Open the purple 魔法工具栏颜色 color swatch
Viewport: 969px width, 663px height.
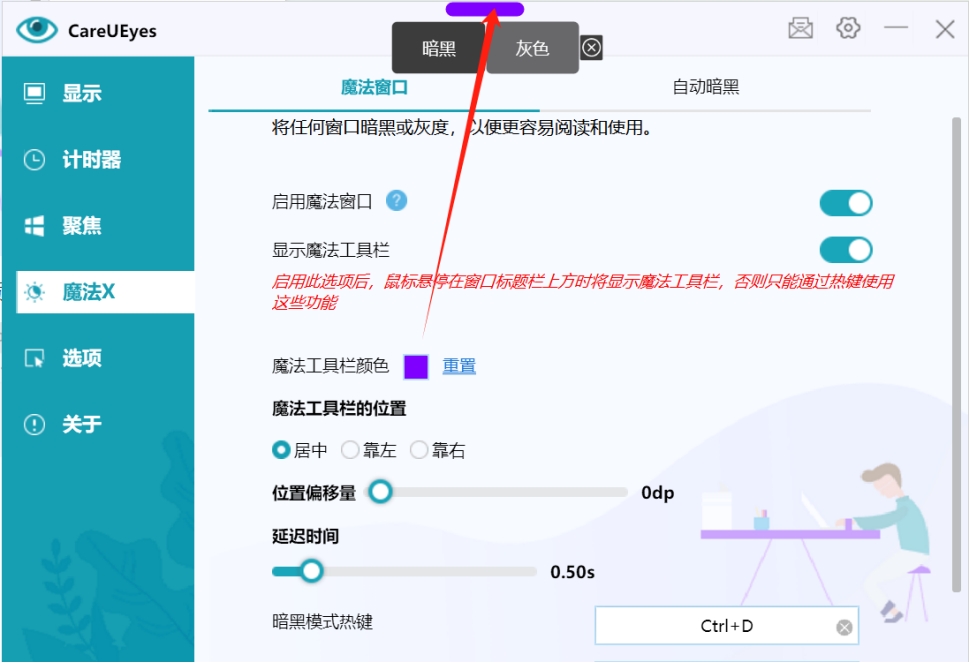416,366
